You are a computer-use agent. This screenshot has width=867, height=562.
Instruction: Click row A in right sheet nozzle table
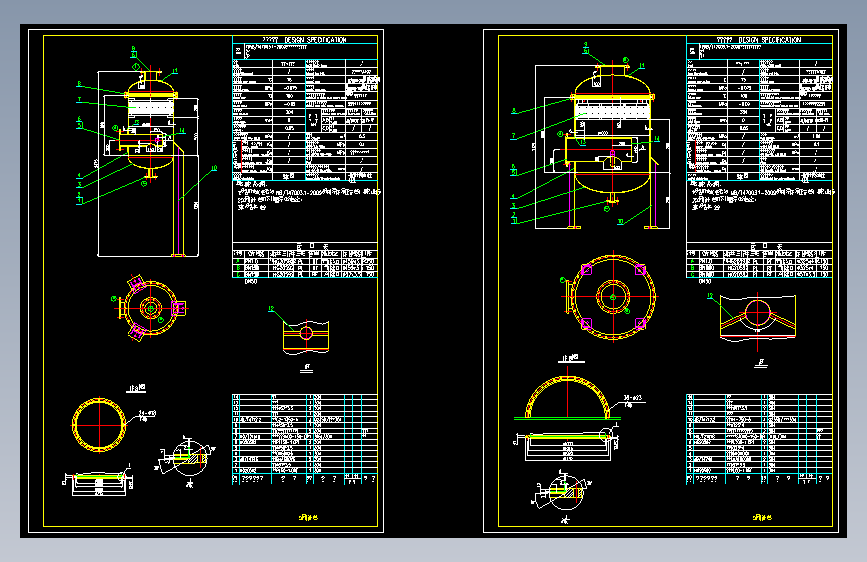759,262
